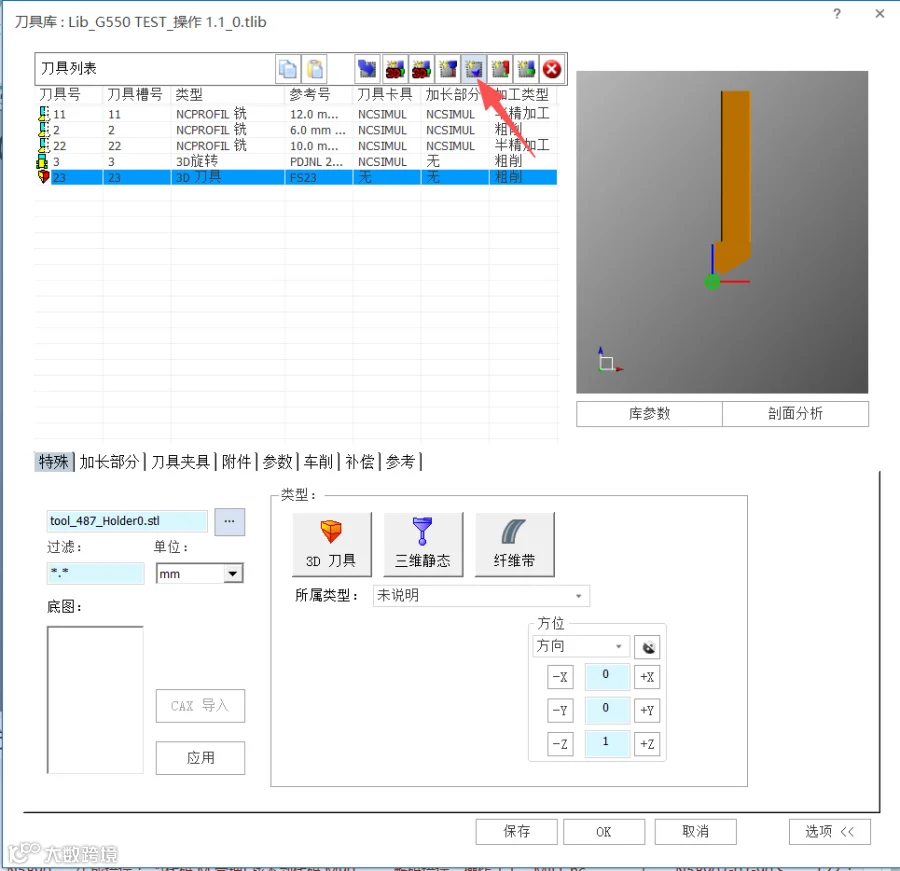This screenshot has width=900, height=871.
Task: Click the 库参数 button
Action: click(x=649, y=413)
